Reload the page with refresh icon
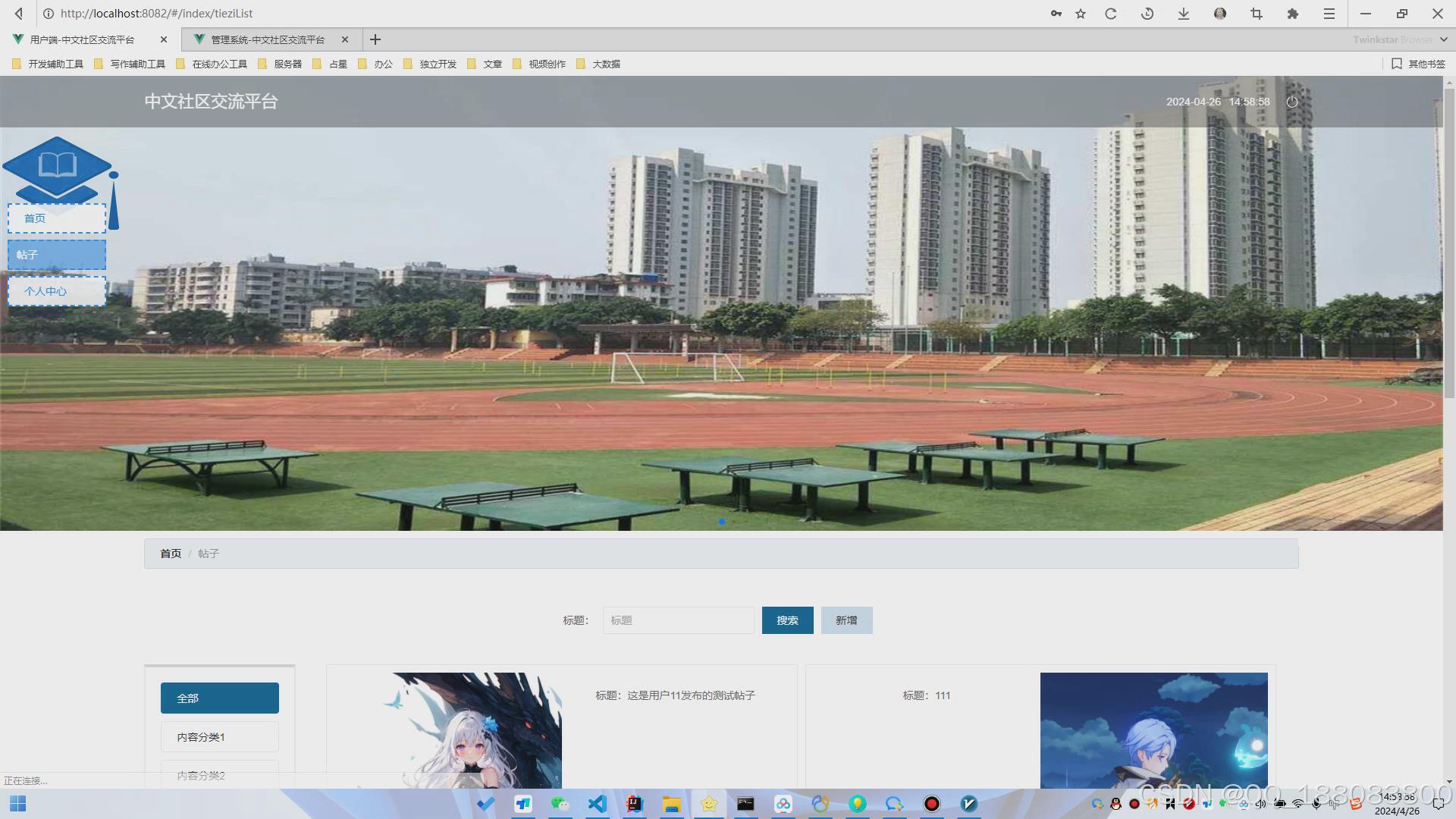 (1111, 14)
